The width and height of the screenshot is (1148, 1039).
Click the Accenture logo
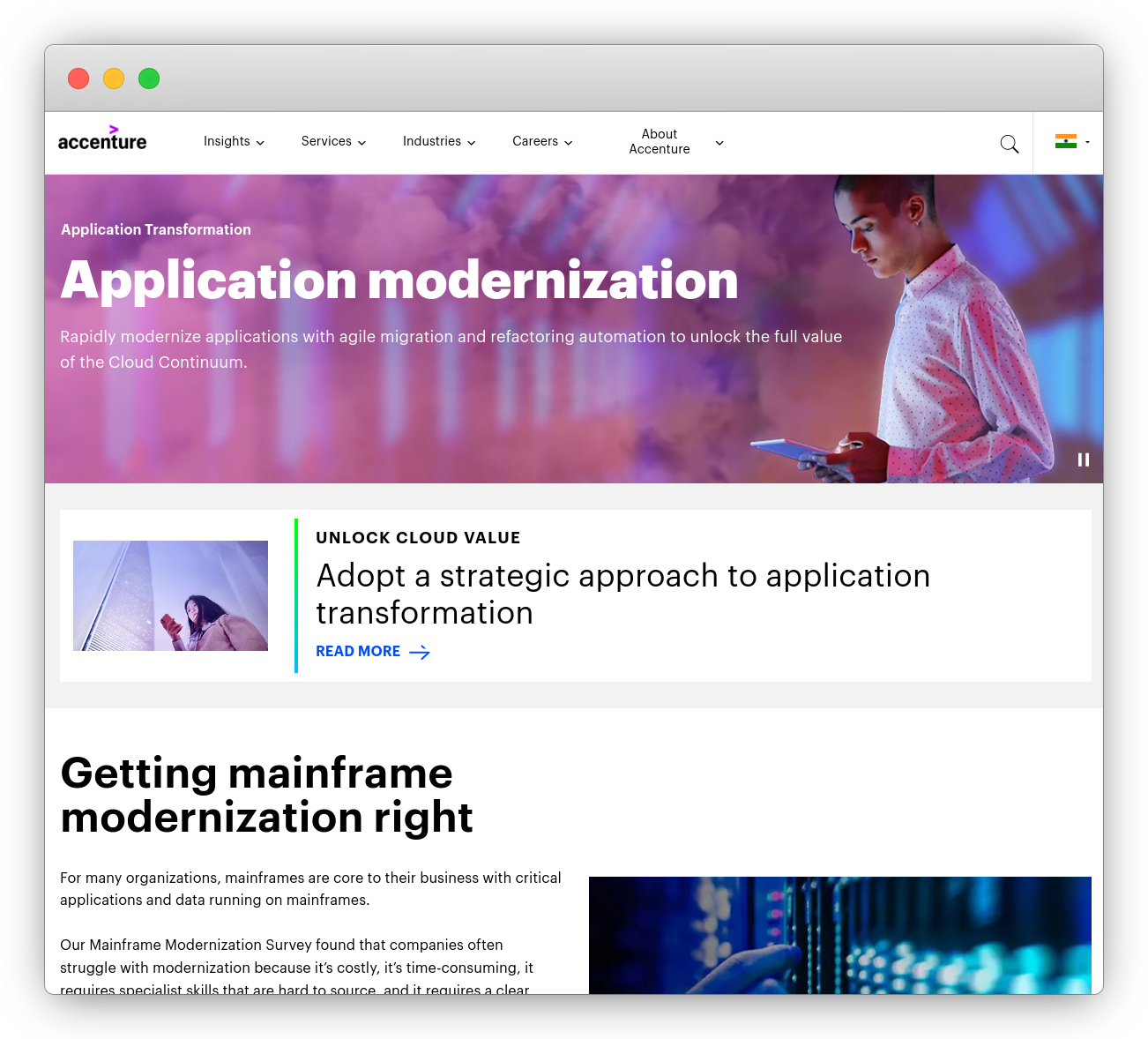click(x=102, y=138)
